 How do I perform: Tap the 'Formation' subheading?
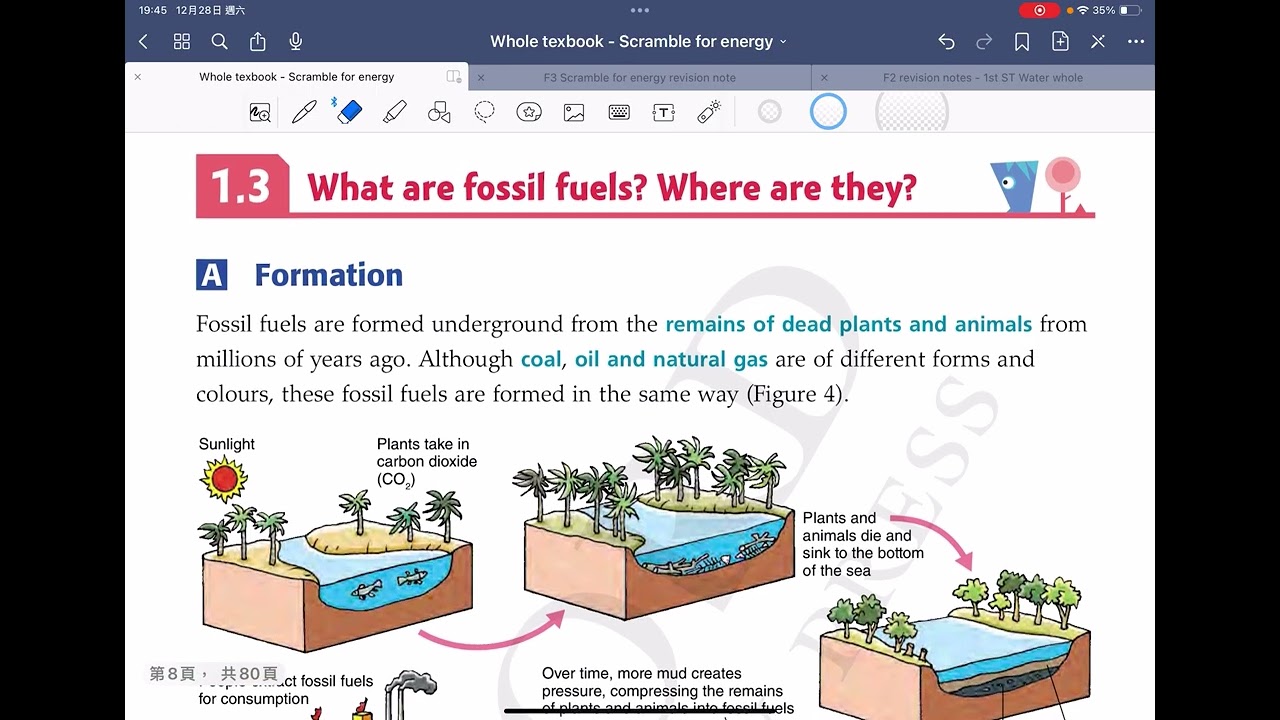coord(328,275)
